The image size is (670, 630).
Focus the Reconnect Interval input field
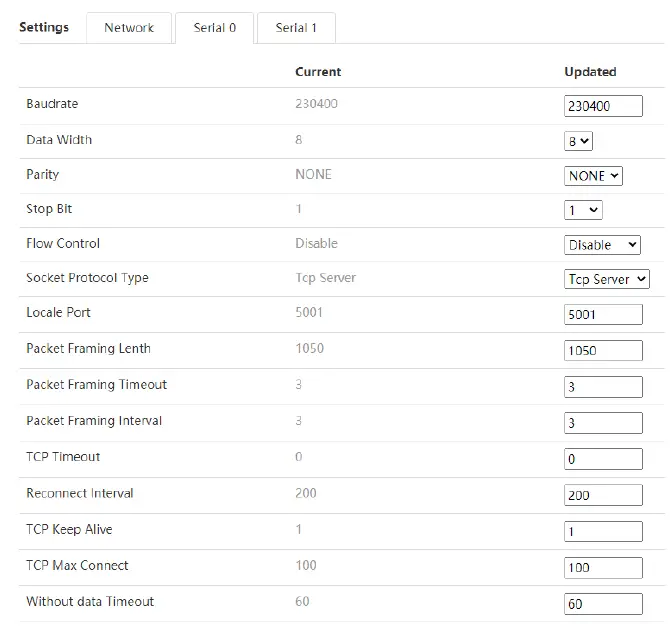pyautogui.click(x=603, y=495)
